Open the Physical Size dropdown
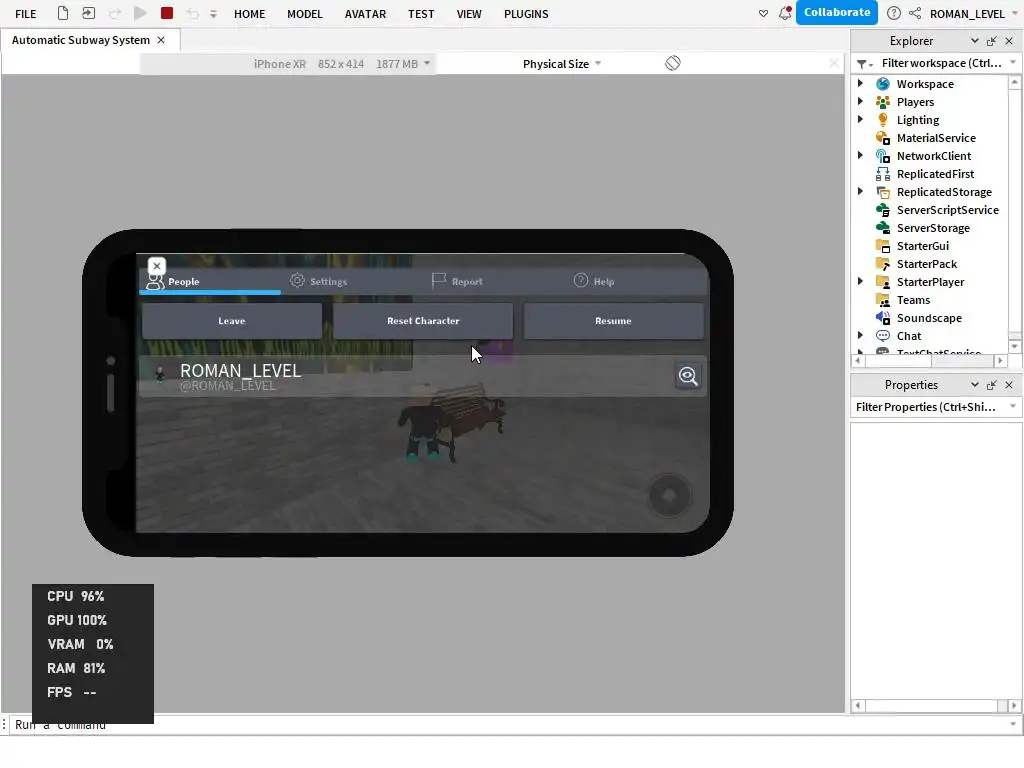This screenshot has height=768, width=1024. click(562, 64)
